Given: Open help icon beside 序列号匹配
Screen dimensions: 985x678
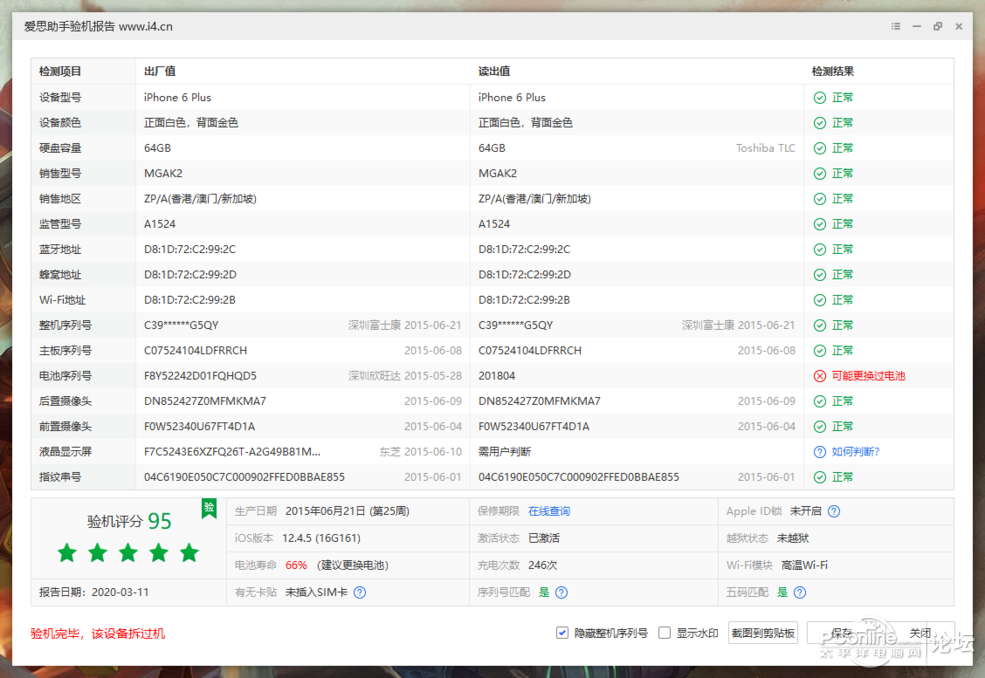Looking at the screenshot, I should click(x=562, y=593).
